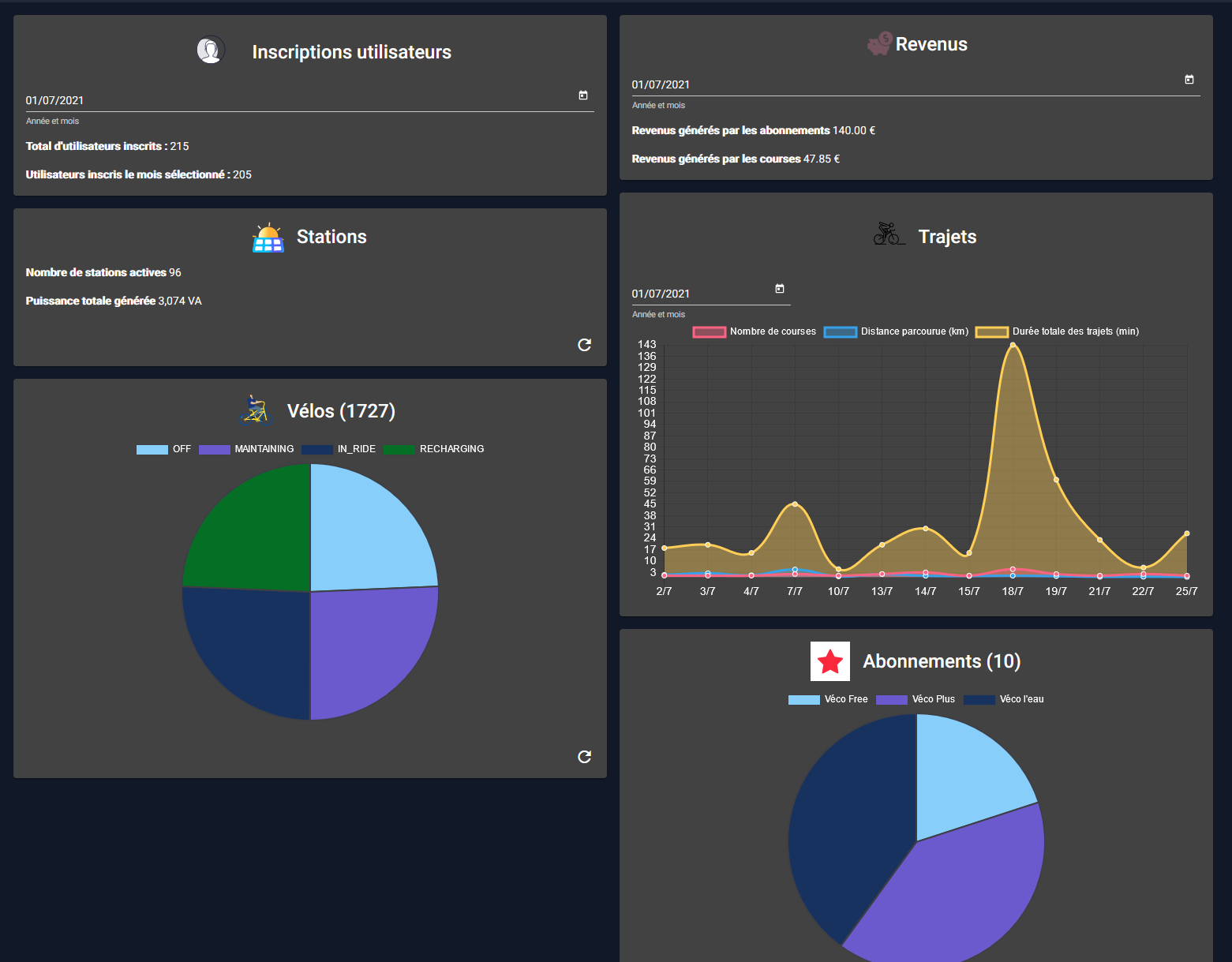Click the Inscriptions utilisateurs heading
Screen dimensions: 1232x962
tap(352, 52)
